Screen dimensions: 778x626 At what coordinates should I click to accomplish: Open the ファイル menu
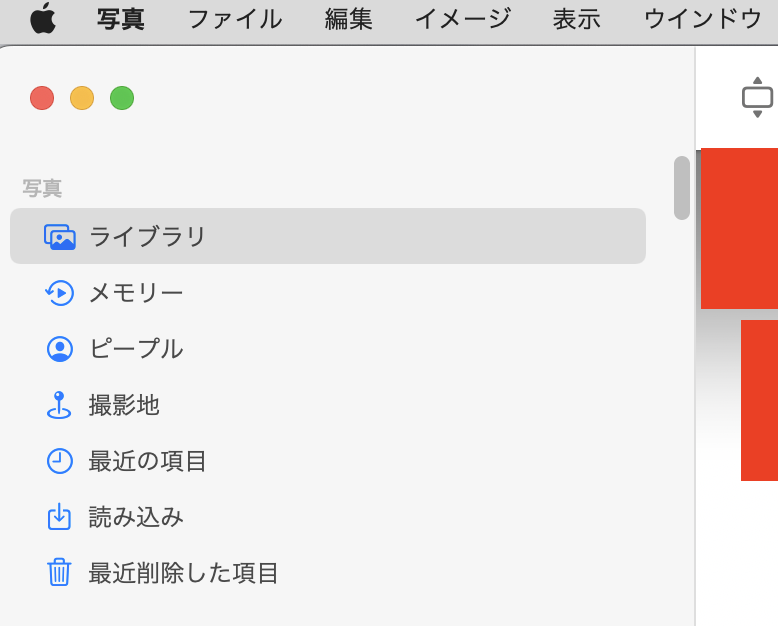click(235, 18)
